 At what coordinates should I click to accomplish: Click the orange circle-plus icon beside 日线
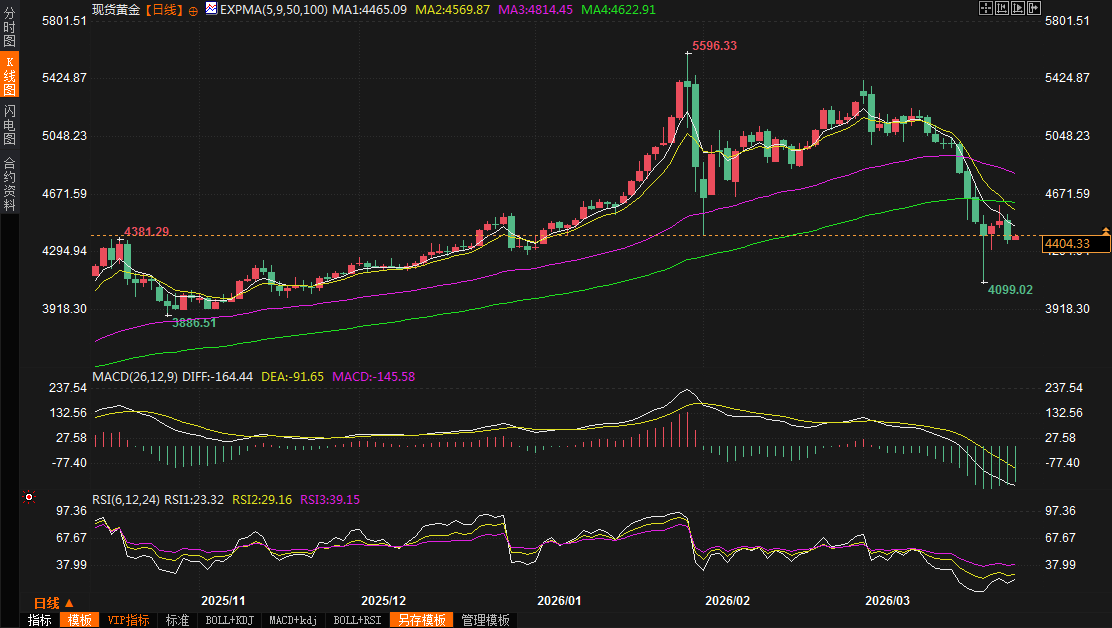click(193, 10)
